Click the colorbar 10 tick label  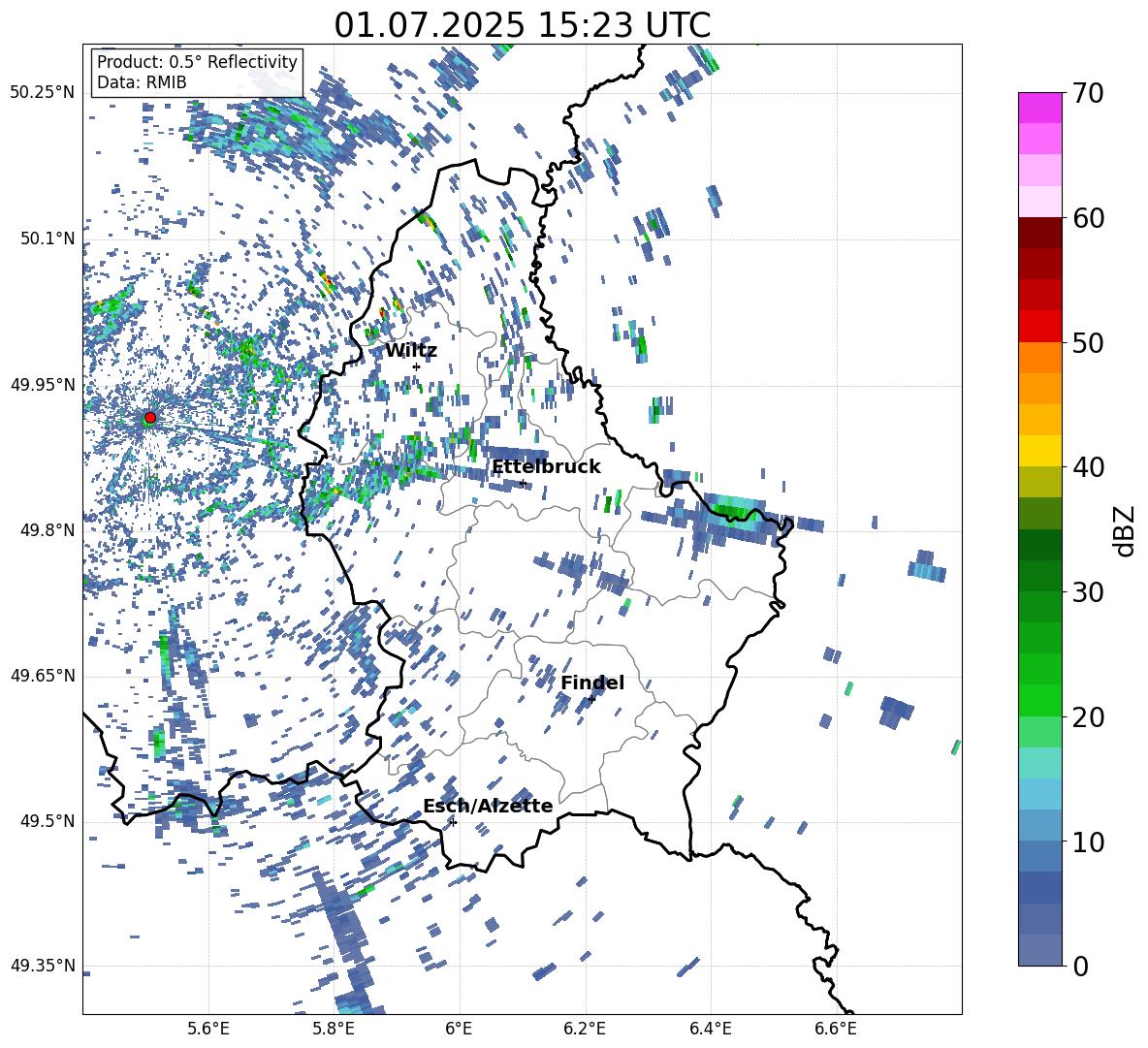click(x=1088, y=842)
